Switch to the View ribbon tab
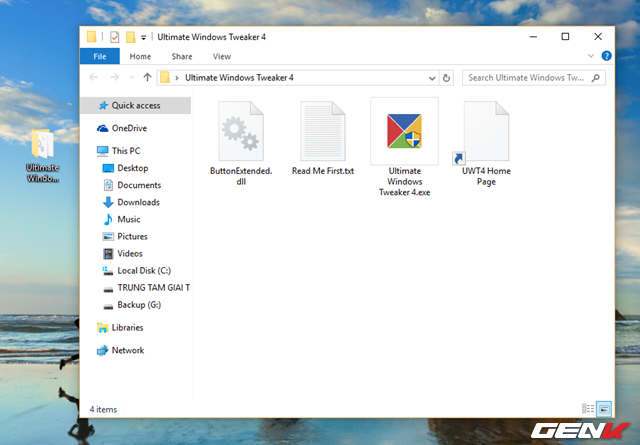The image size is (640, 445). click(222, 56)
